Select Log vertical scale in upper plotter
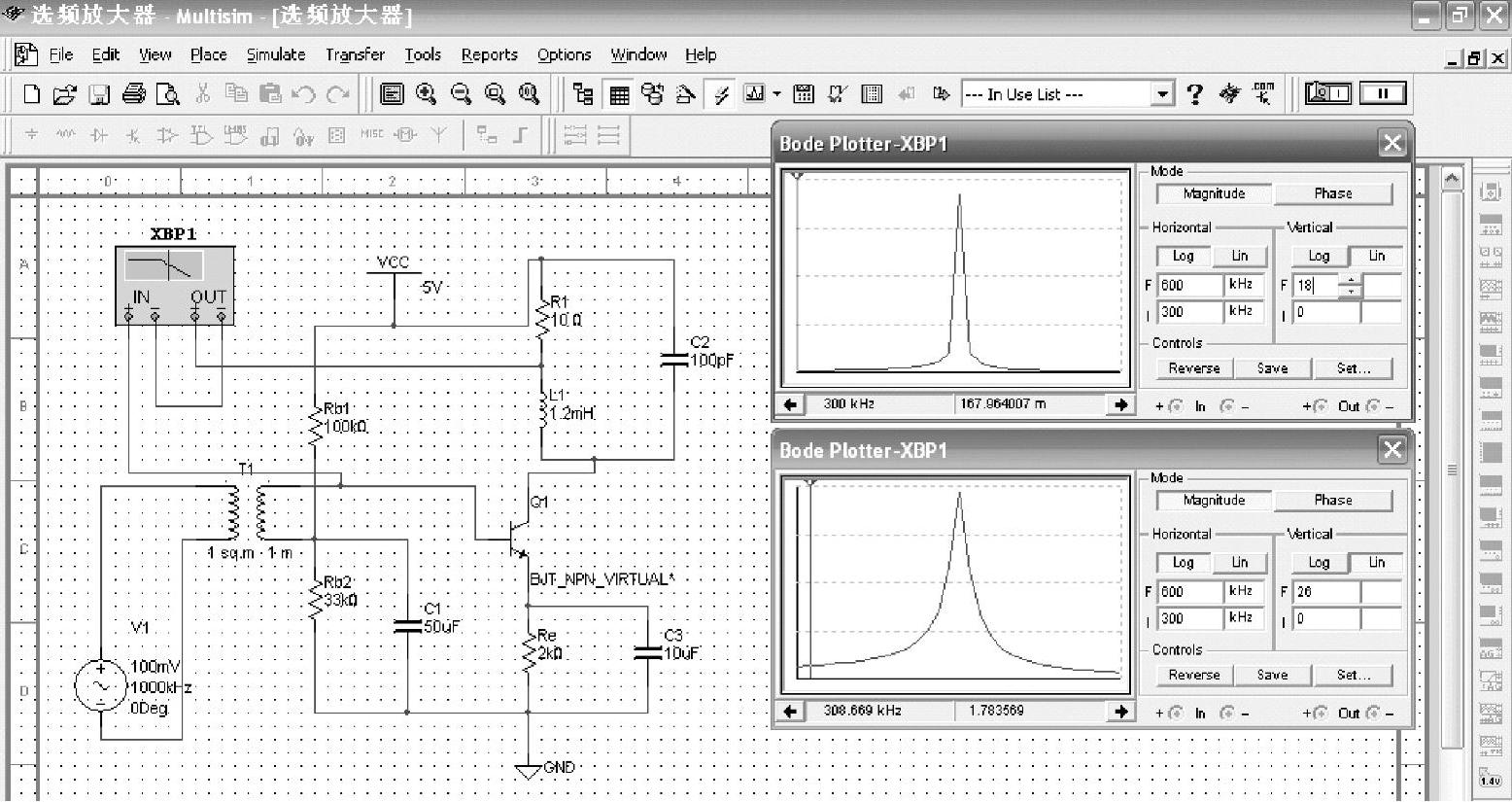Image resolution: width=1512 pixels, height=802 pixels. coord(1319,256)
